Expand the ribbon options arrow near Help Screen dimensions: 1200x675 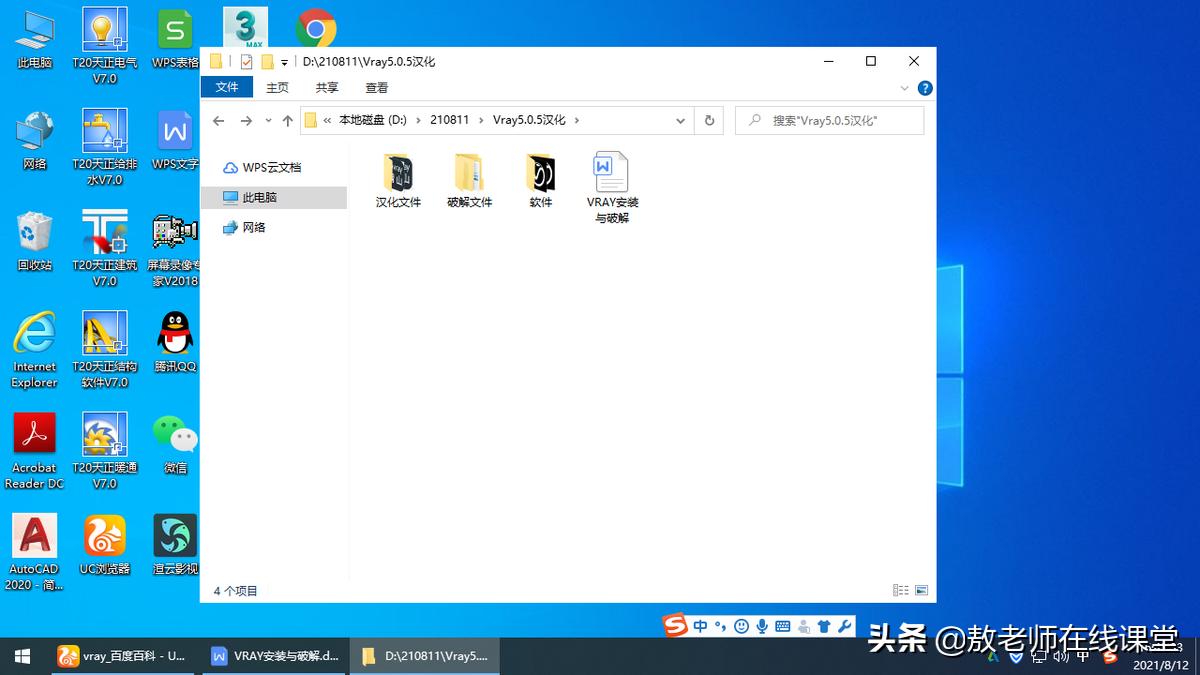click(903, 88)
